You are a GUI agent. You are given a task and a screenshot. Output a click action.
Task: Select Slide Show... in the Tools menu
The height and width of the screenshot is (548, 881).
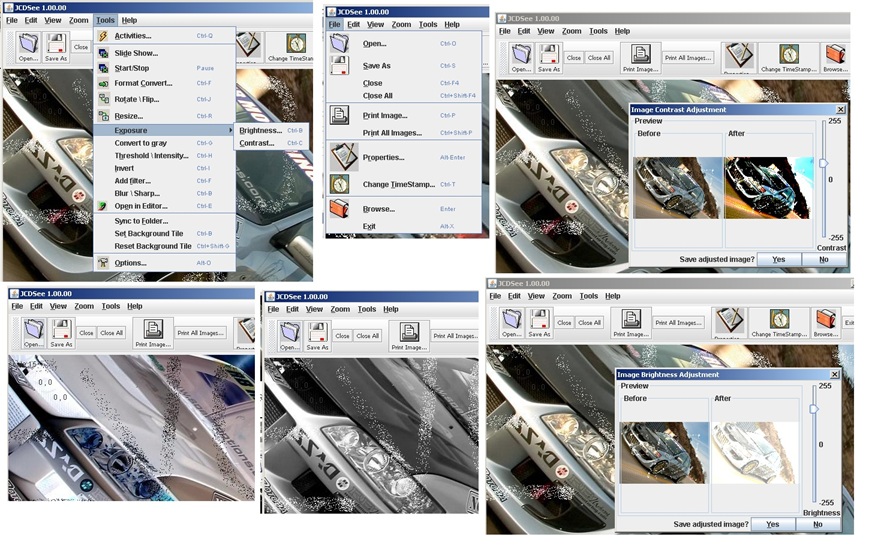164,53
